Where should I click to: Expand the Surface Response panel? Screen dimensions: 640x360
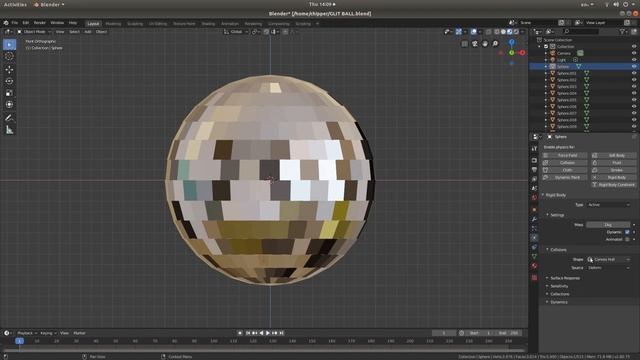564,278
